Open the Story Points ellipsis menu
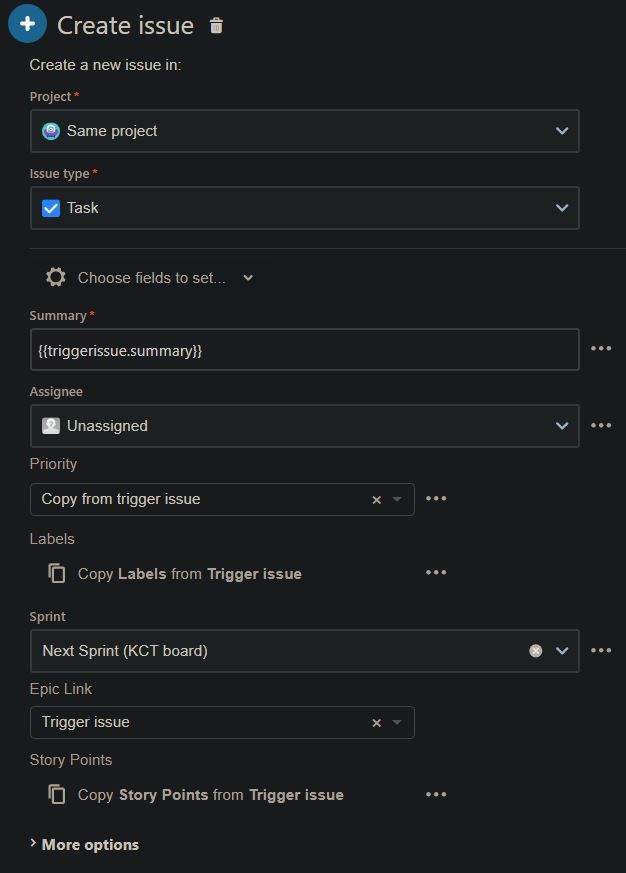 436,793
